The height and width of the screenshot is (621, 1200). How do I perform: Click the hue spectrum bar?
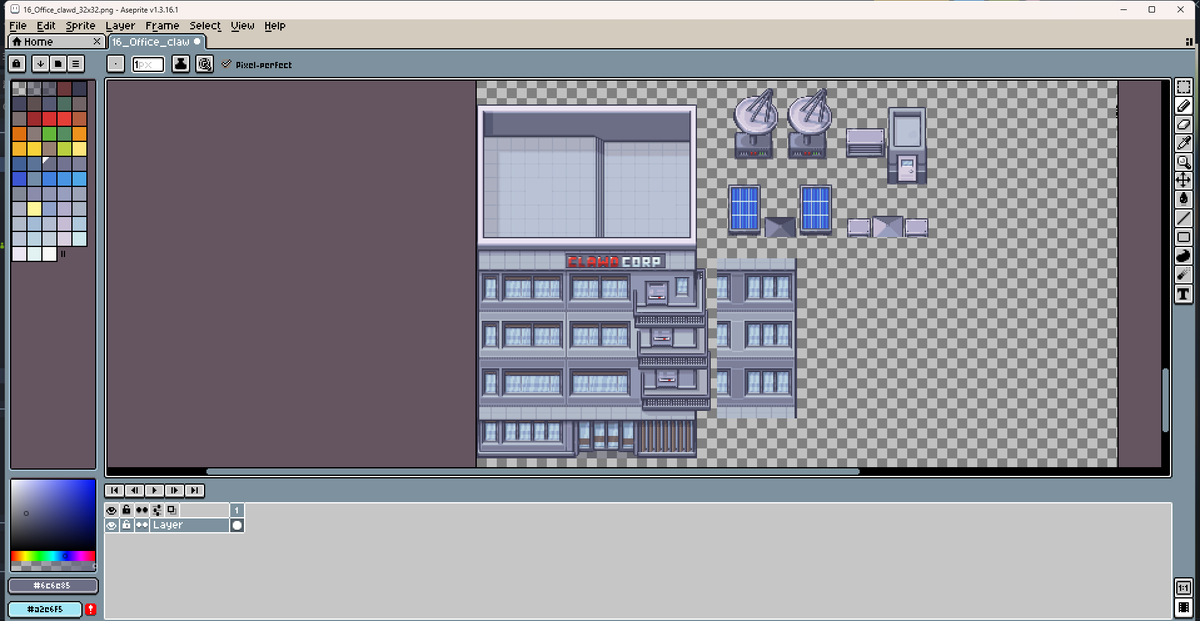[53, 556]
